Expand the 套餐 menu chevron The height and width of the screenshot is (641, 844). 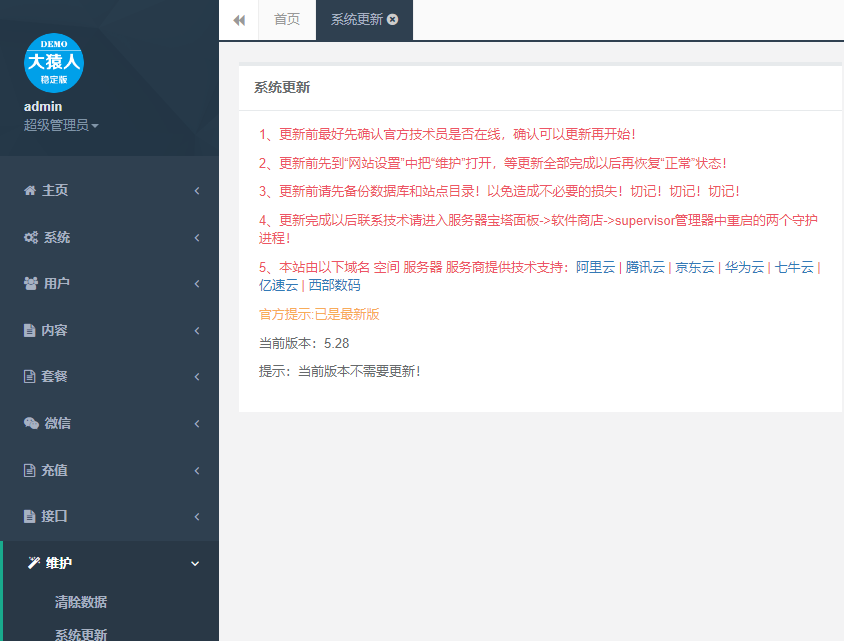pos(197,377)
